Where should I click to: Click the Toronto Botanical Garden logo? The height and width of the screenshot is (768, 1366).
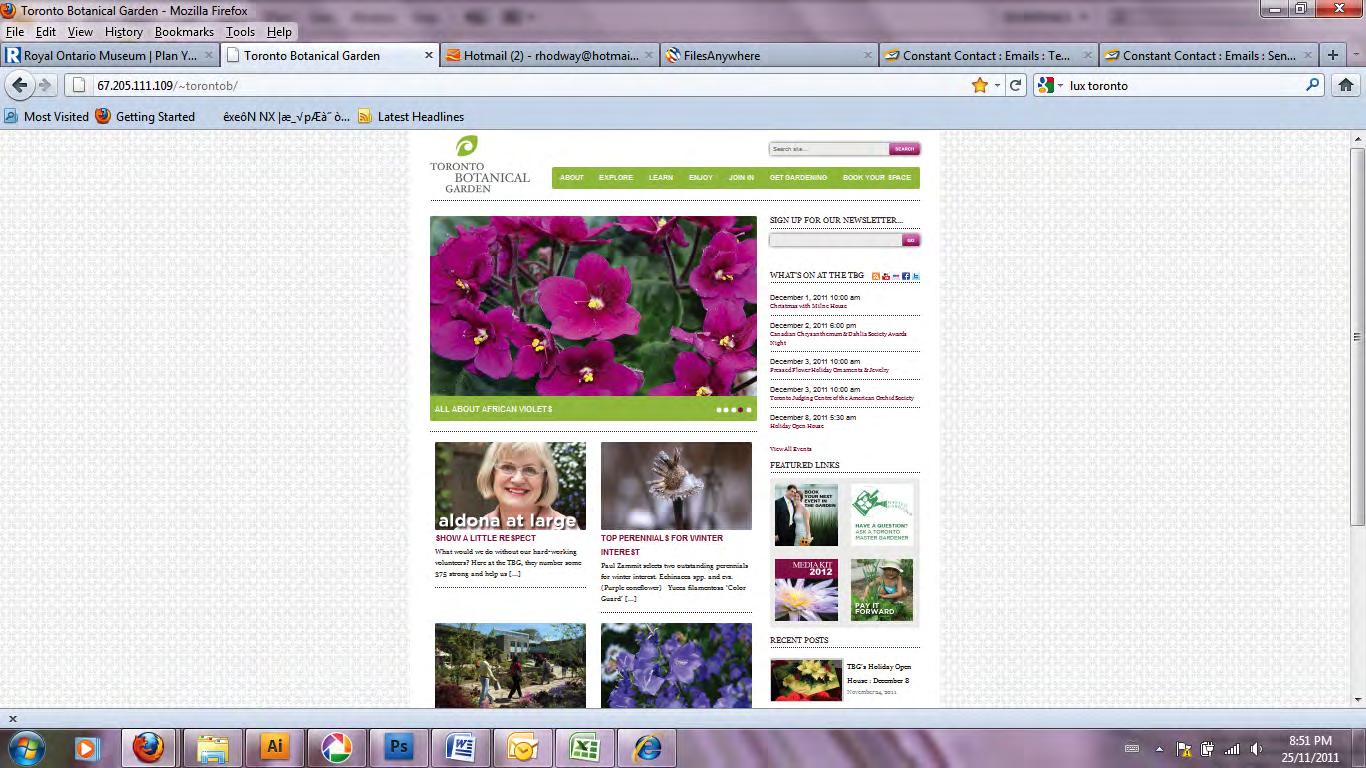click(480, 165)
